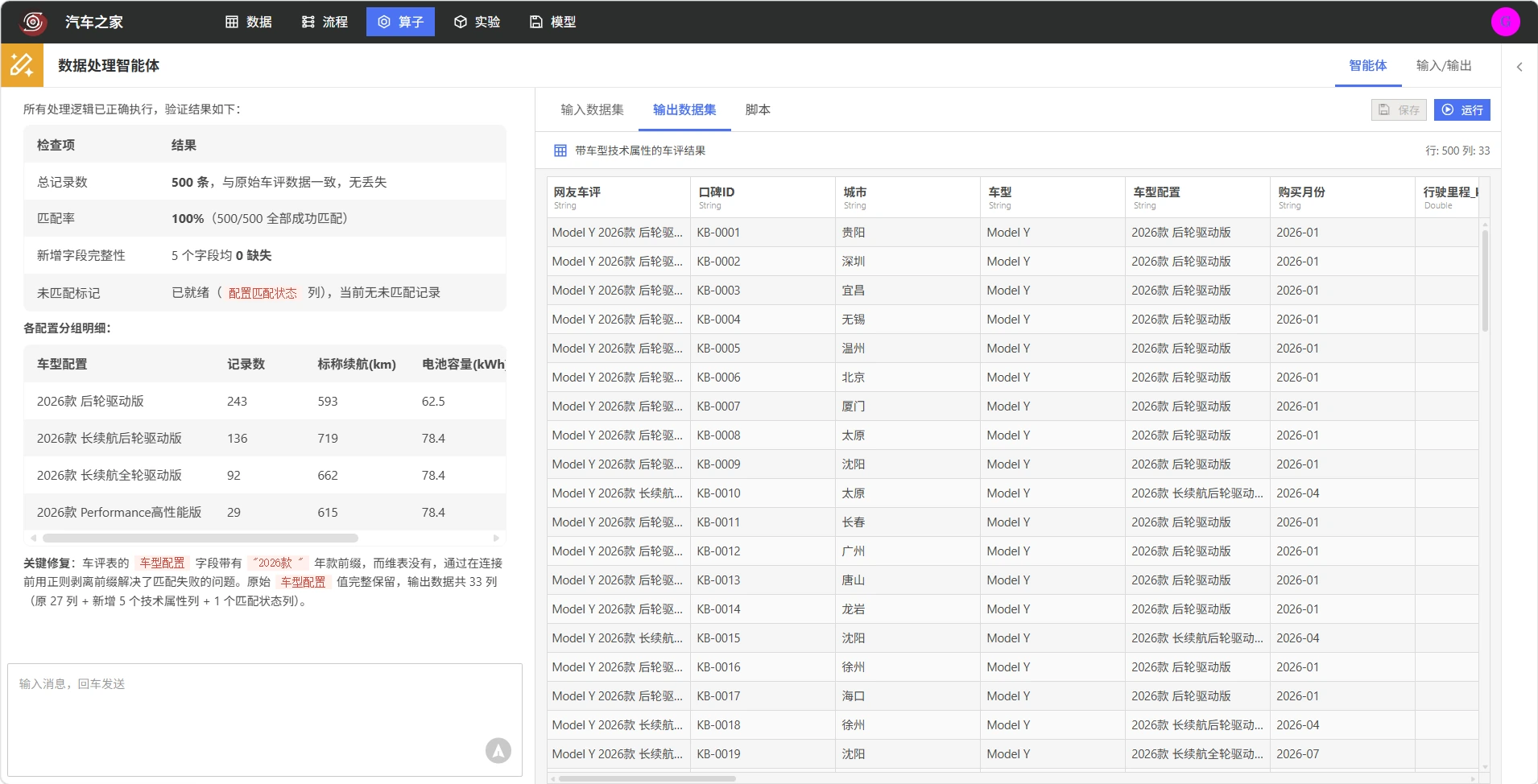Viewport: 1538px width, 784px height.
Task: Click the 汽车之家 spiral logo icon
Action: point(33,22)
